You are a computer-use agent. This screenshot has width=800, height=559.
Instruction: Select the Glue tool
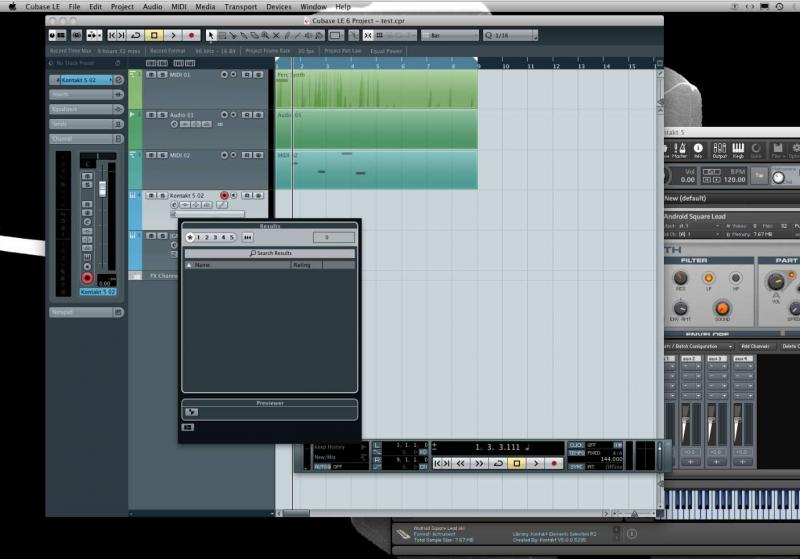click(243, 35)
